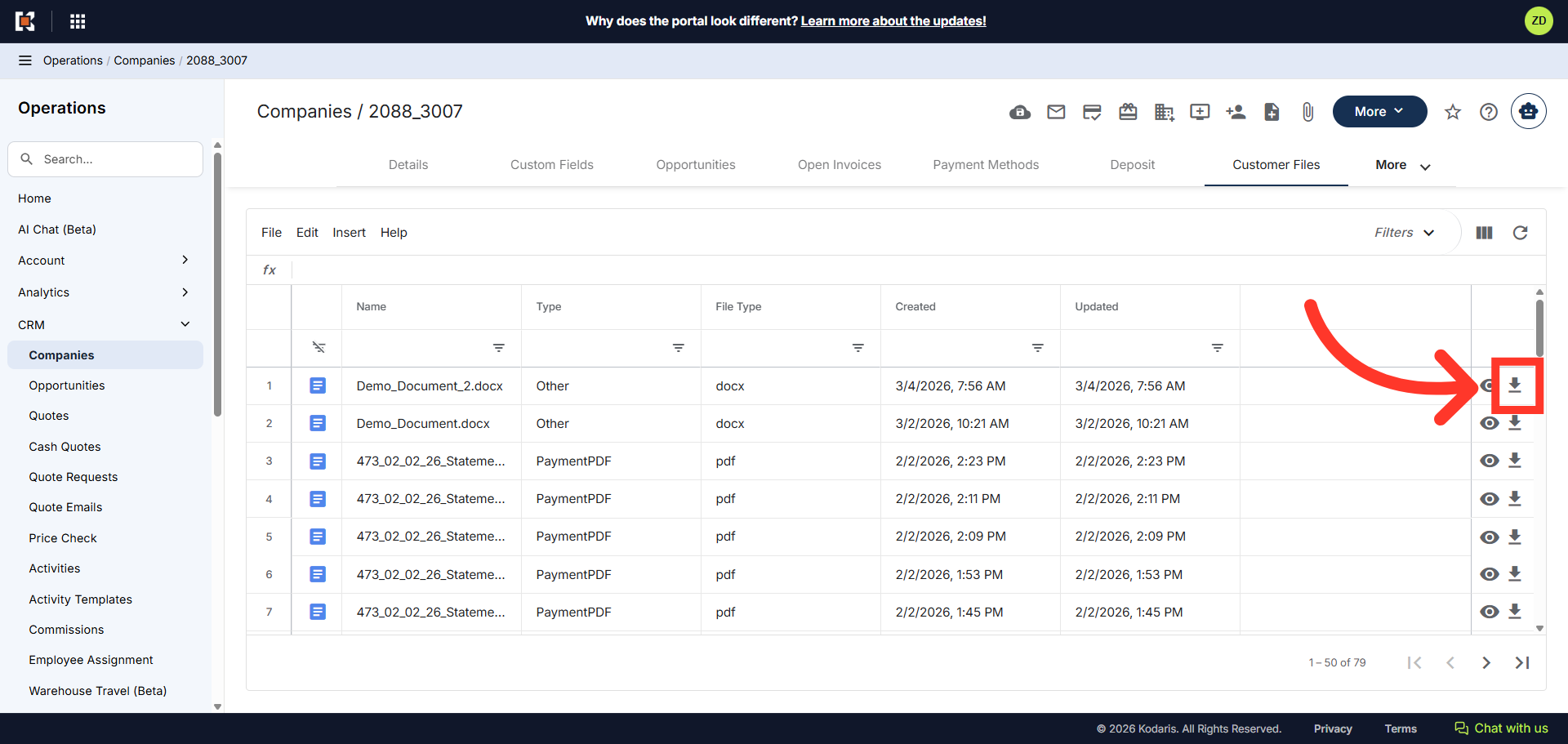Viewport: 1568px width, 744px height.
Task: Go to next page of files
Action: point(1486,662)
